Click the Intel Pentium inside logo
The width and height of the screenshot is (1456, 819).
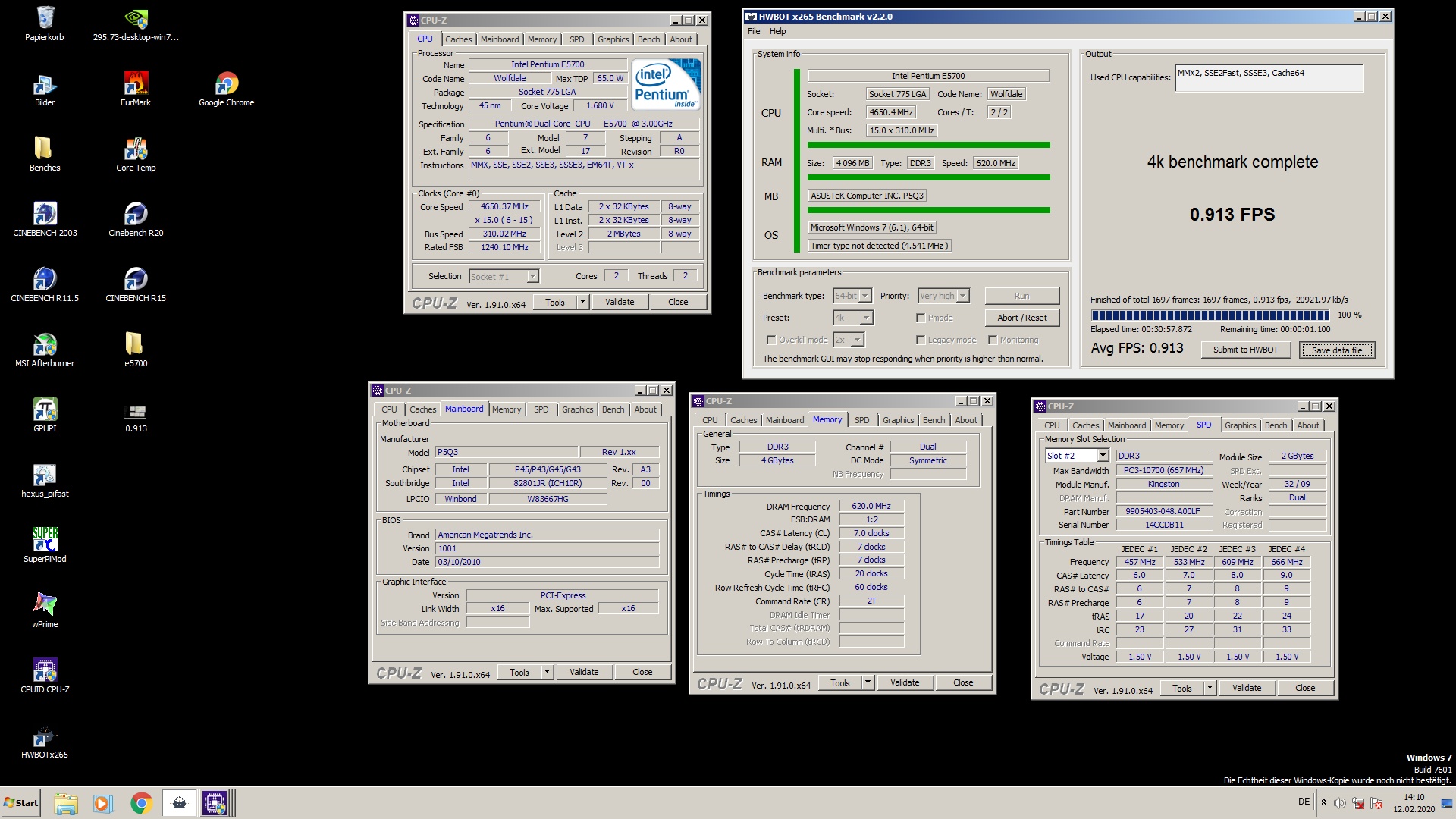[x=666, y=84]
